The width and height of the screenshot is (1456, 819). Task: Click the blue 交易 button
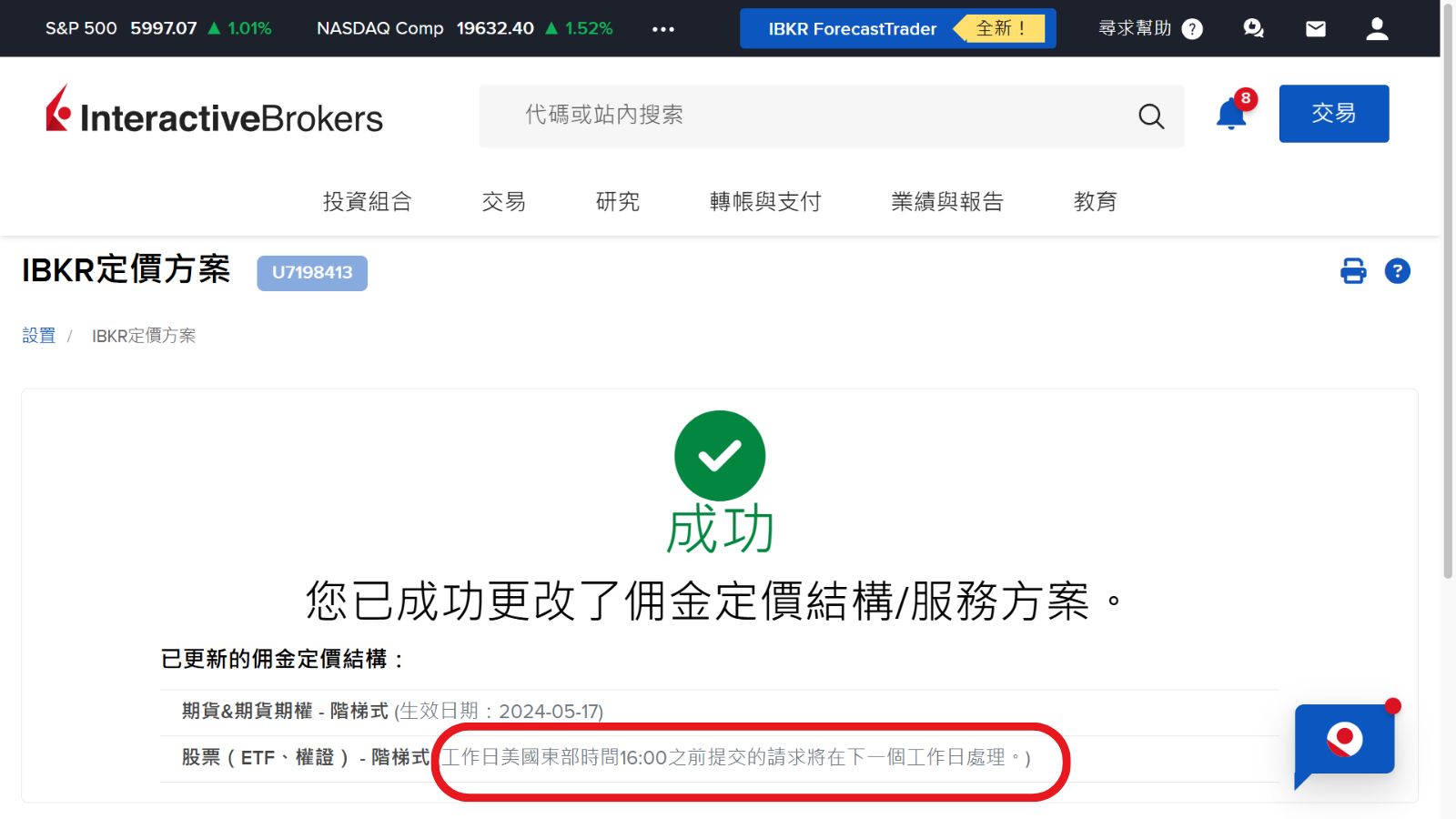coord(1333,114)
